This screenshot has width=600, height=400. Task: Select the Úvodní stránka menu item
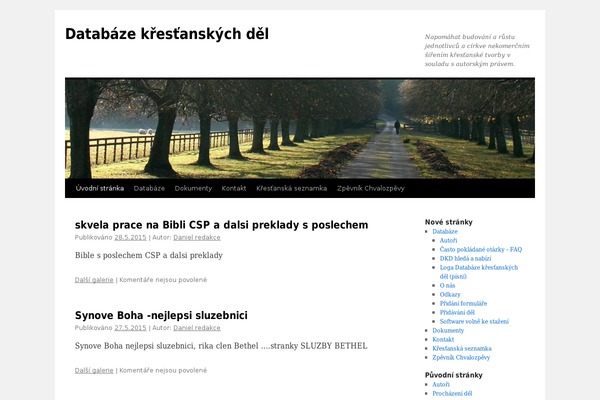point(99,188)
